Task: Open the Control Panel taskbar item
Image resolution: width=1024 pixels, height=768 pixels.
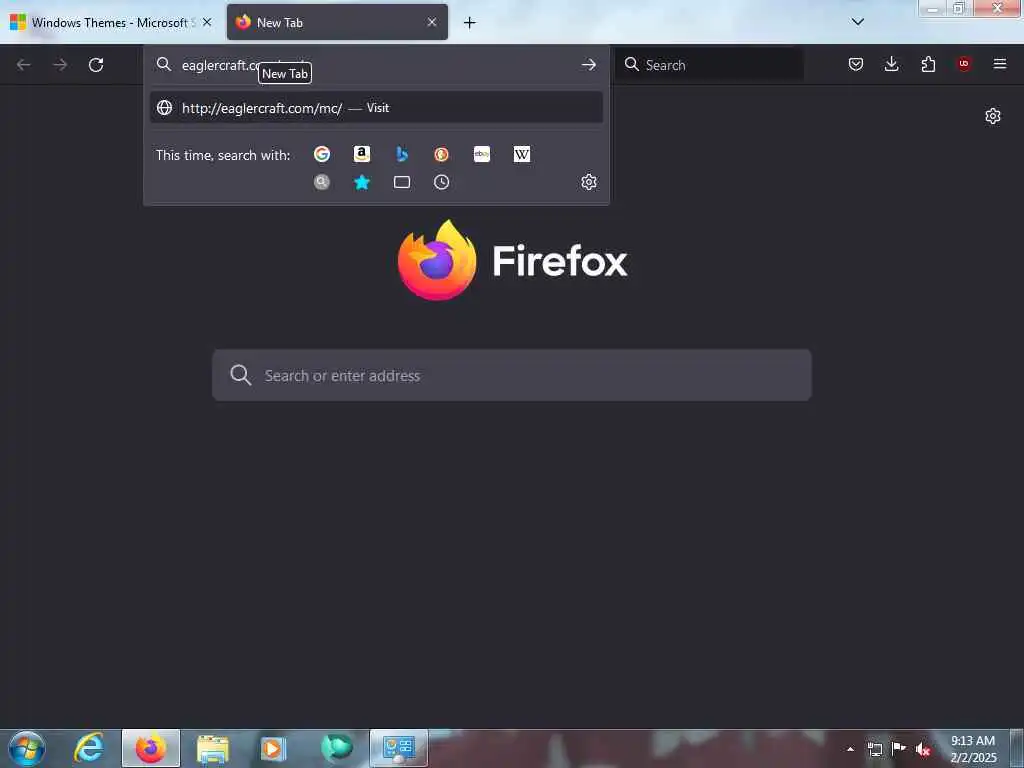Action: (398, 748)
